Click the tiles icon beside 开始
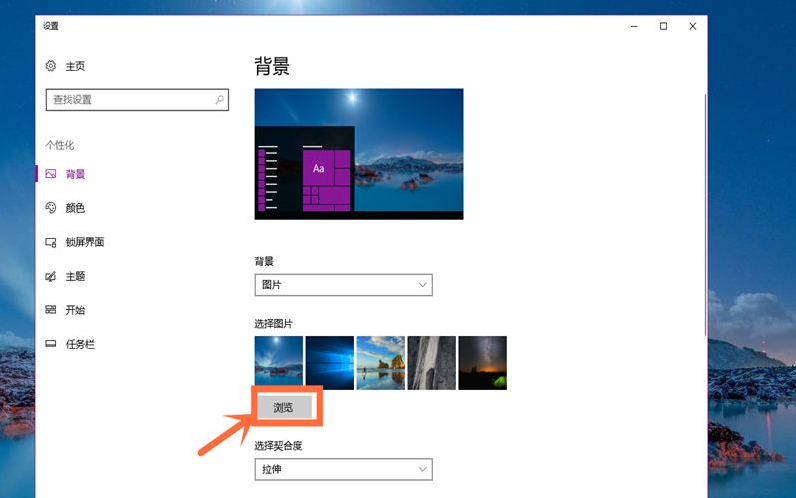 point(51,310)
